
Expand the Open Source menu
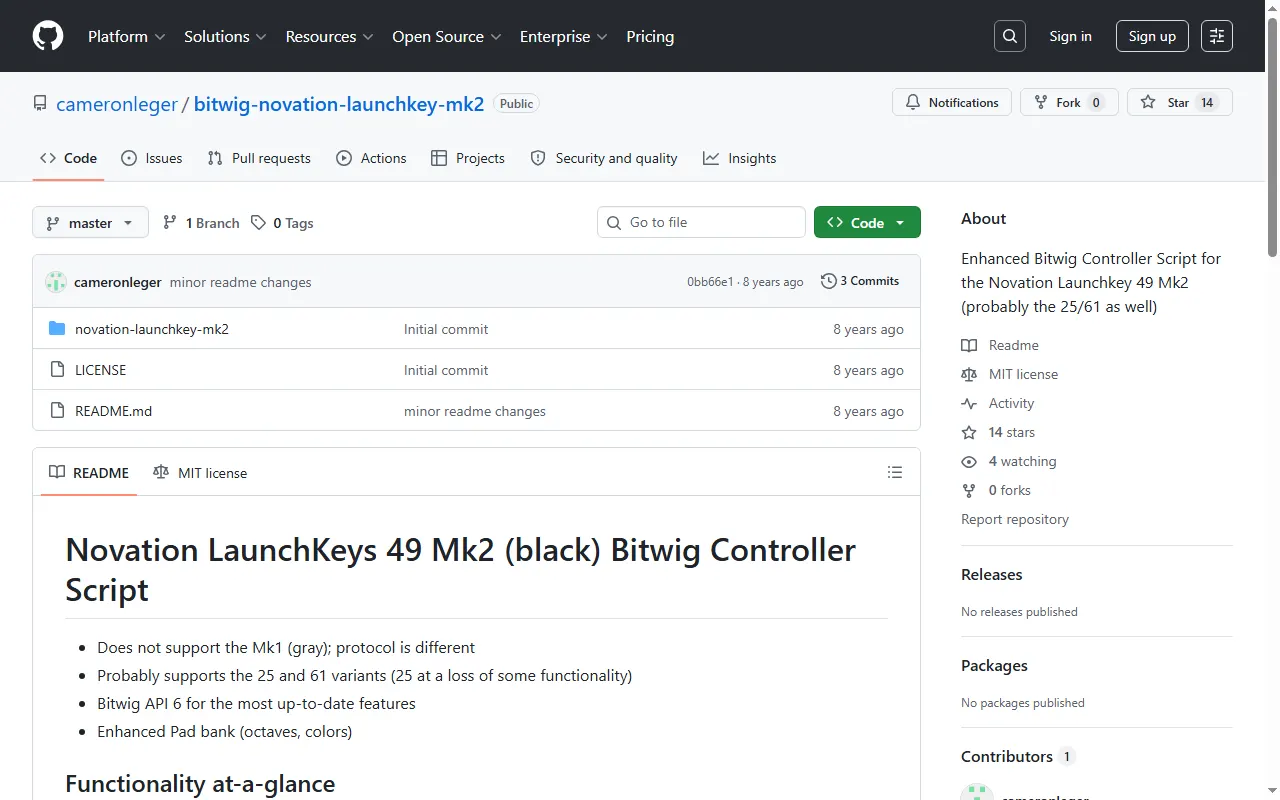446,36
